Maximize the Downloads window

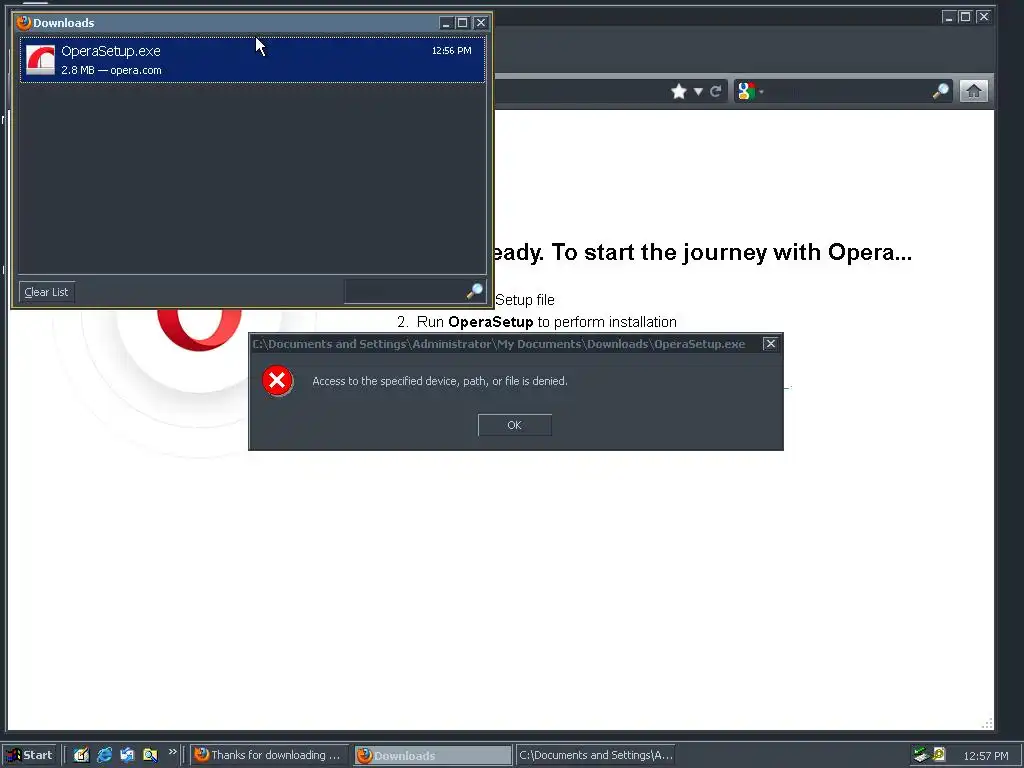[463, 23]
